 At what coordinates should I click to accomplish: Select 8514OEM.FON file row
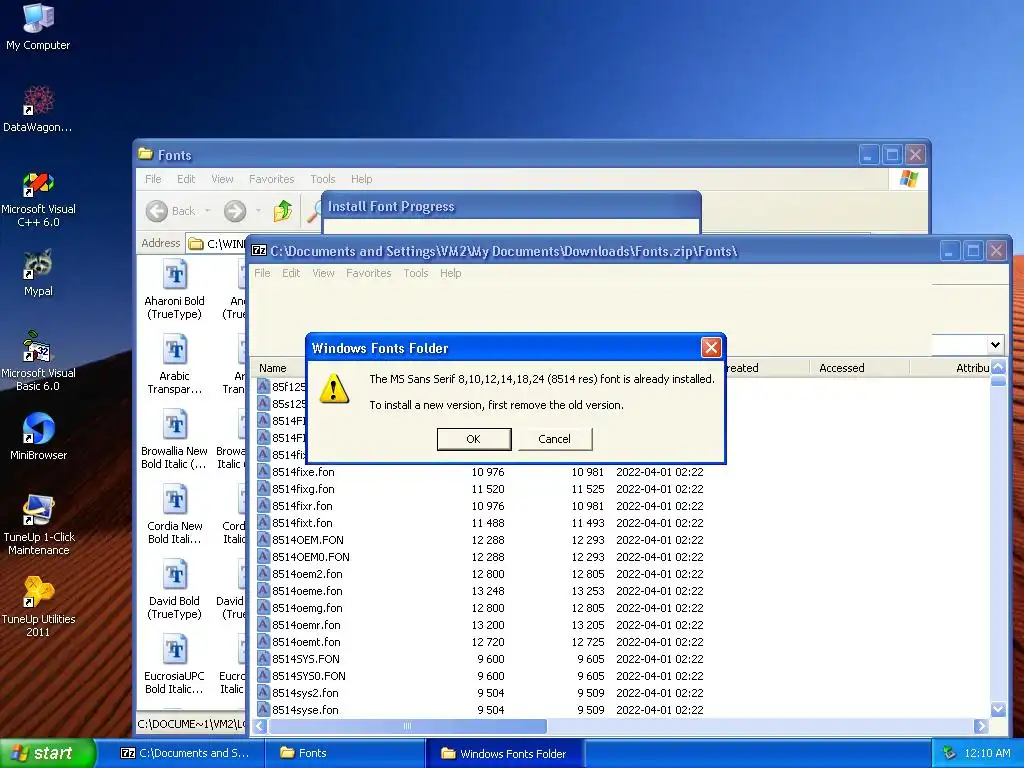[481, 539]
